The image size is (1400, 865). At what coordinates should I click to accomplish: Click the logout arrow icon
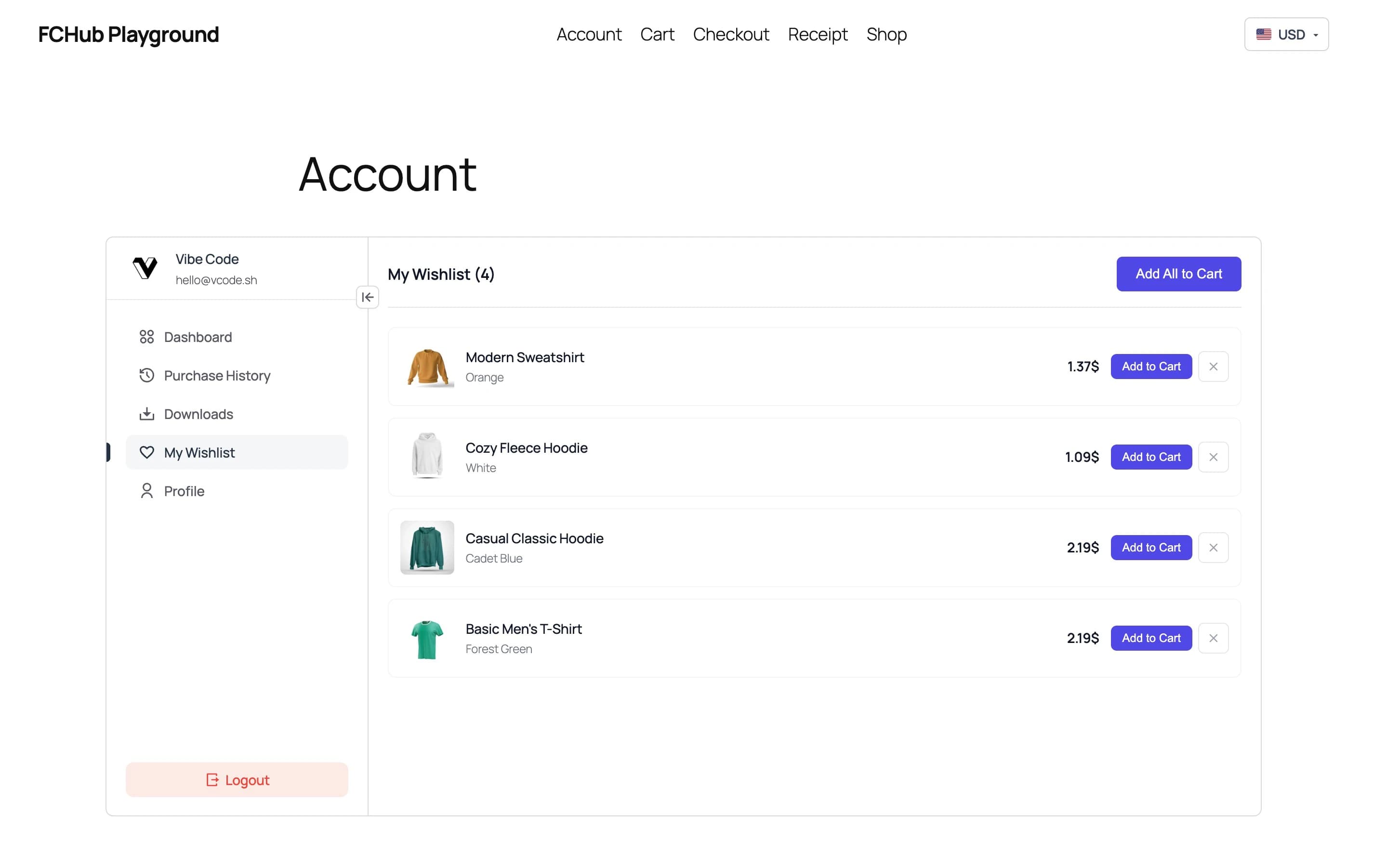click(x=211, y=779)
